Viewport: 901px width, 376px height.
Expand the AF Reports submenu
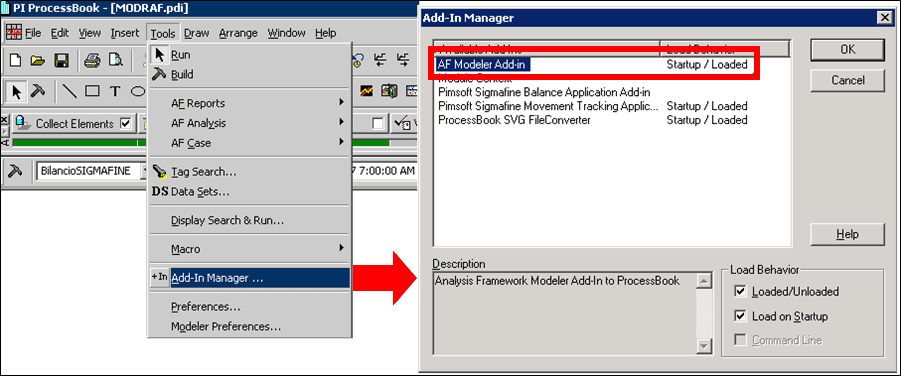[x=249, y=103]
